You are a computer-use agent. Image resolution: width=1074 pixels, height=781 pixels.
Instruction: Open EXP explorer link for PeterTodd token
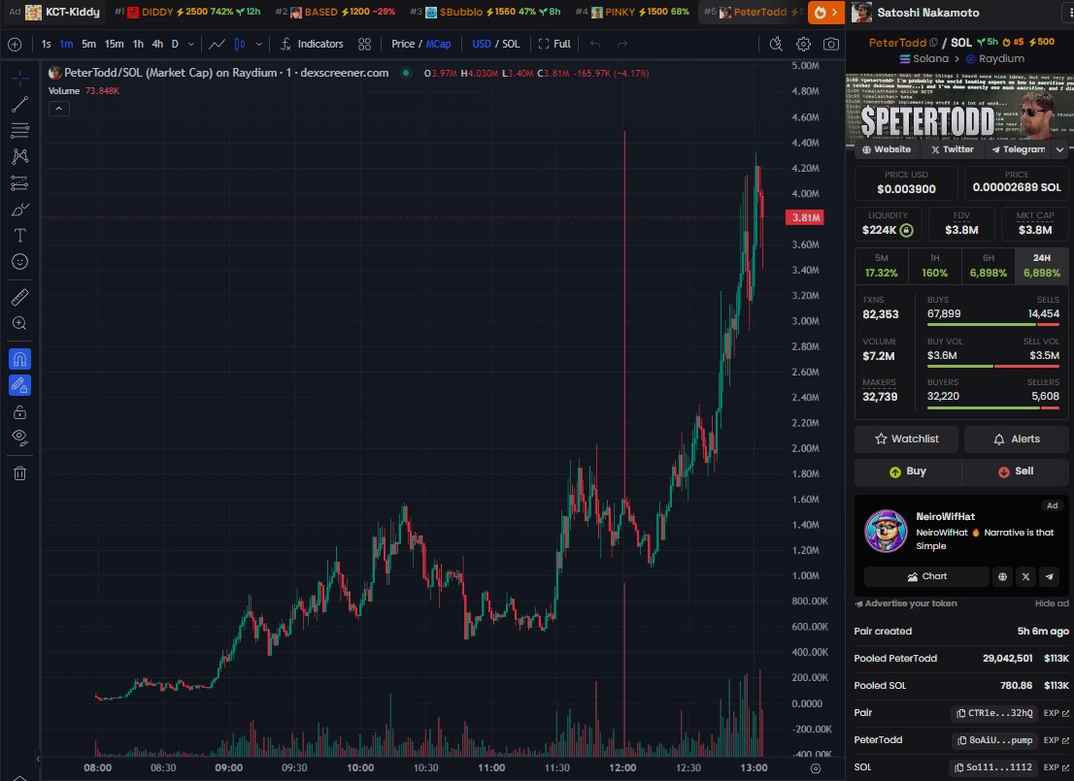1056,741
